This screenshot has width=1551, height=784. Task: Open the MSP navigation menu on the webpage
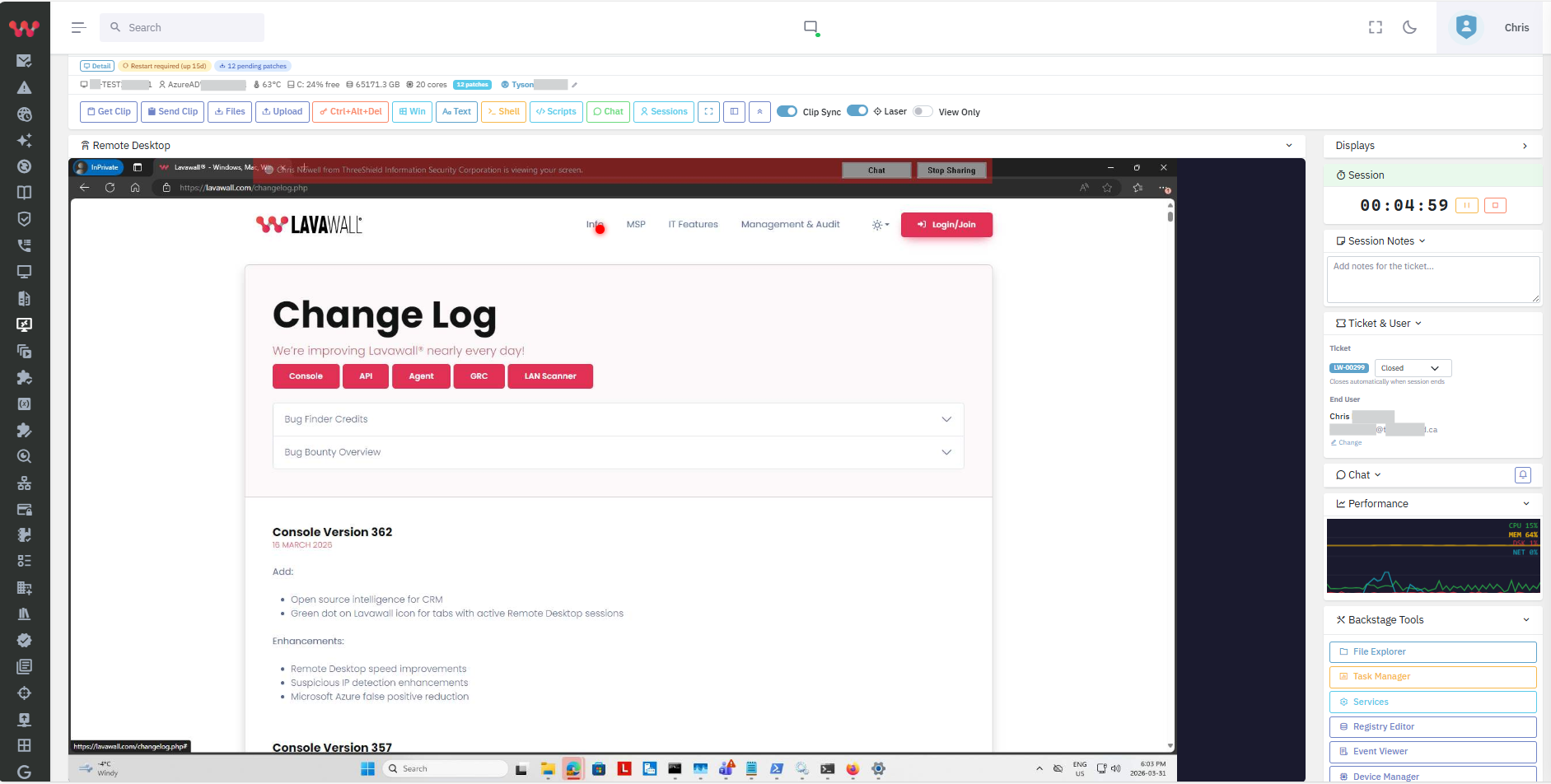[x=635, y=223]
